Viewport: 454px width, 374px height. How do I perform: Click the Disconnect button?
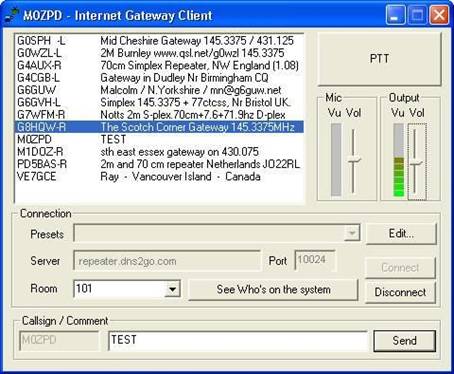coord(400,292)
